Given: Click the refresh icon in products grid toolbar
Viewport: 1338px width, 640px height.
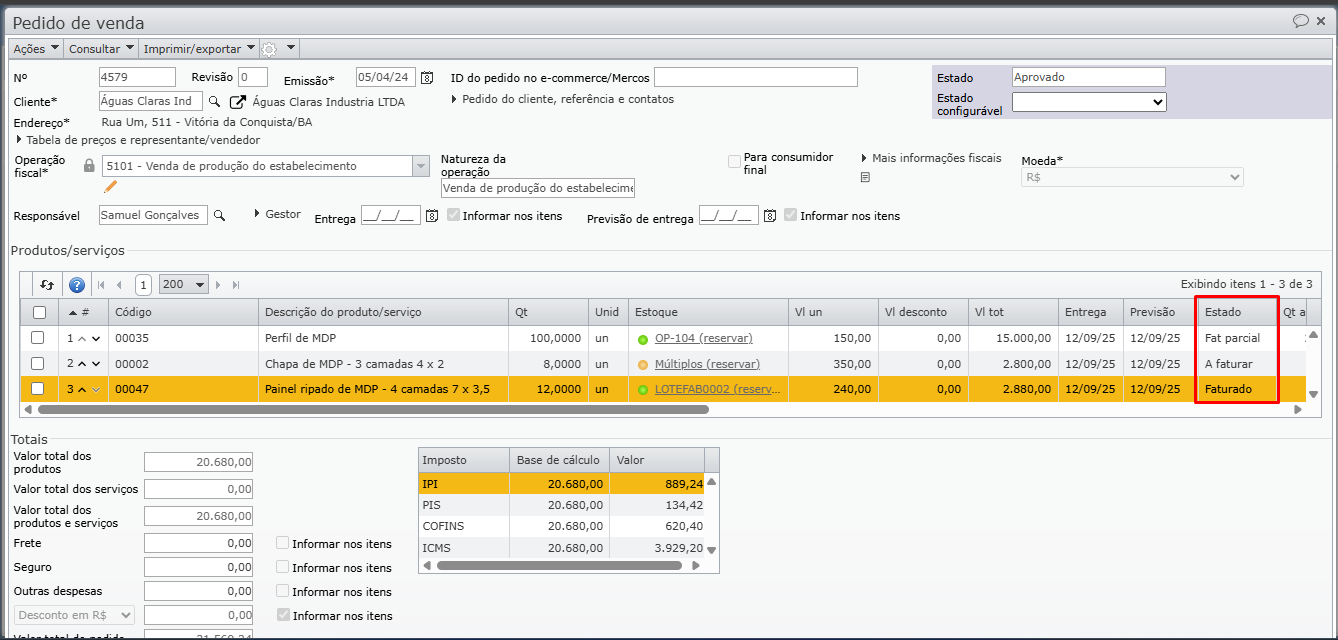Looking at the screenshot, I should click(x=46, y=285).
